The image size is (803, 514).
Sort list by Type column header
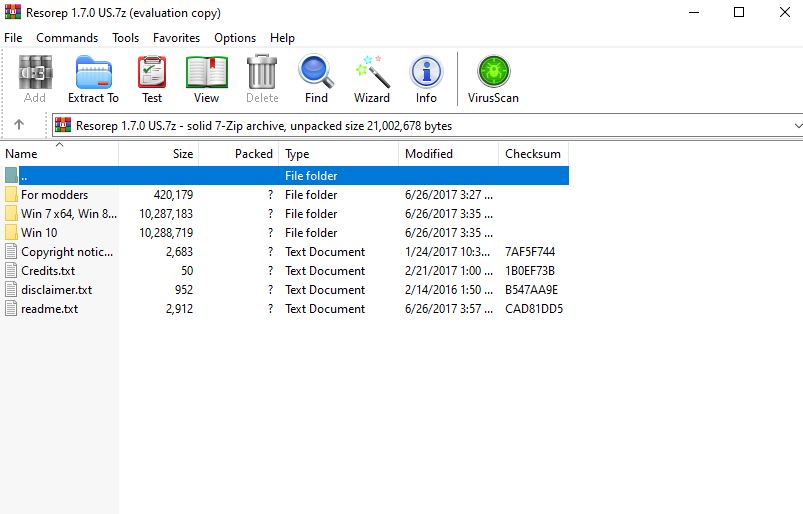coord(339,154)
